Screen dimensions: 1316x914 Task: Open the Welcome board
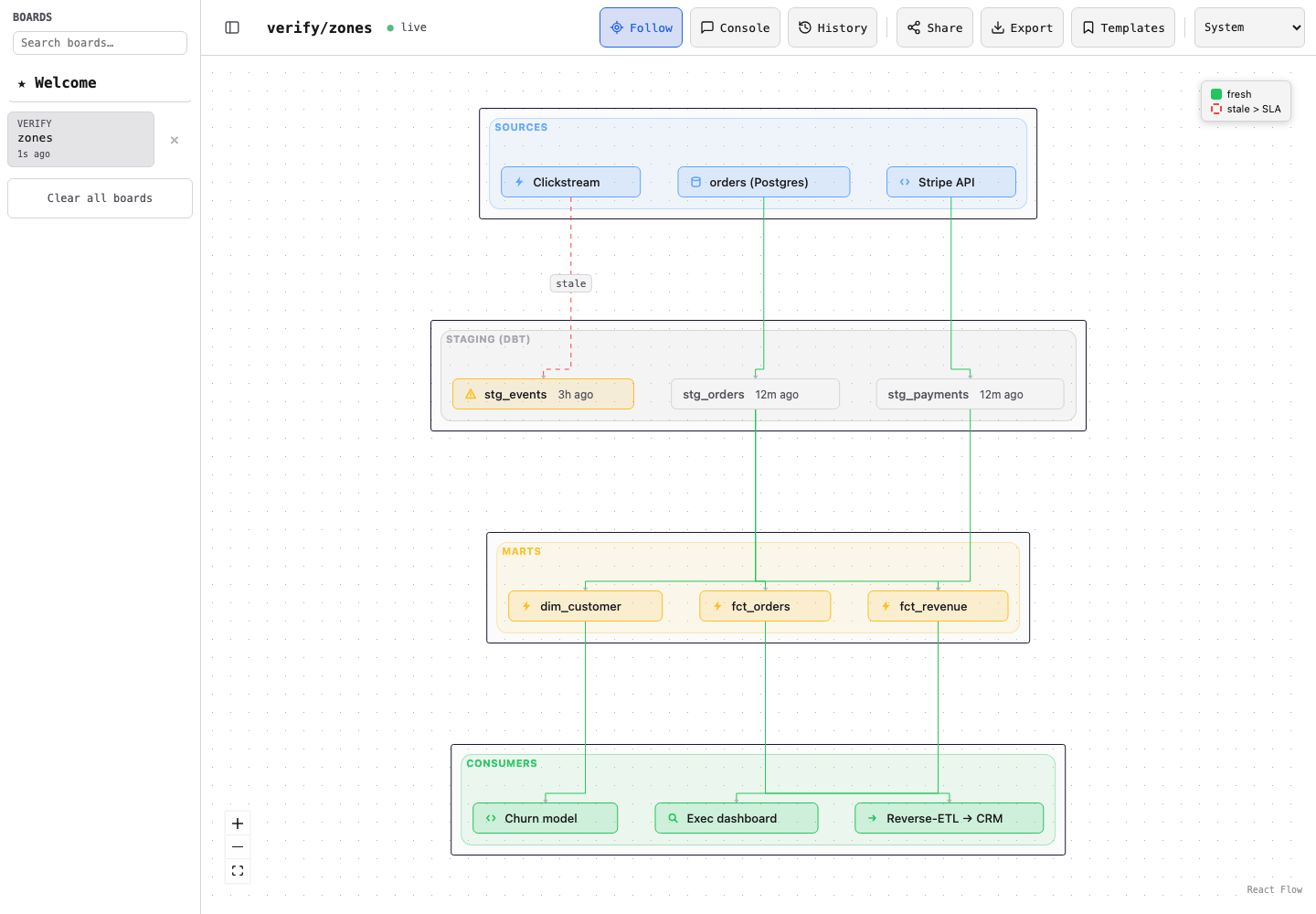(100, 83)
